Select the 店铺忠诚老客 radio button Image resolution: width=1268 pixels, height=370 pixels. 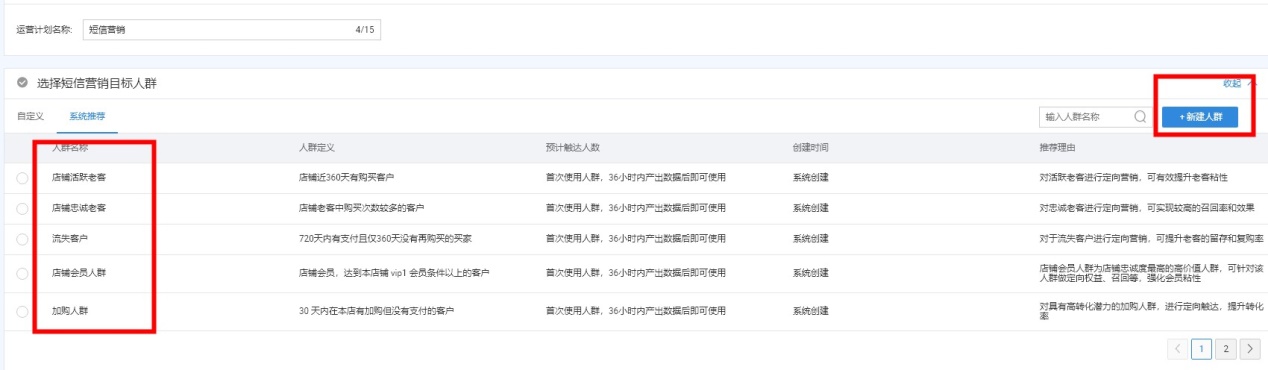click(23, 208)
